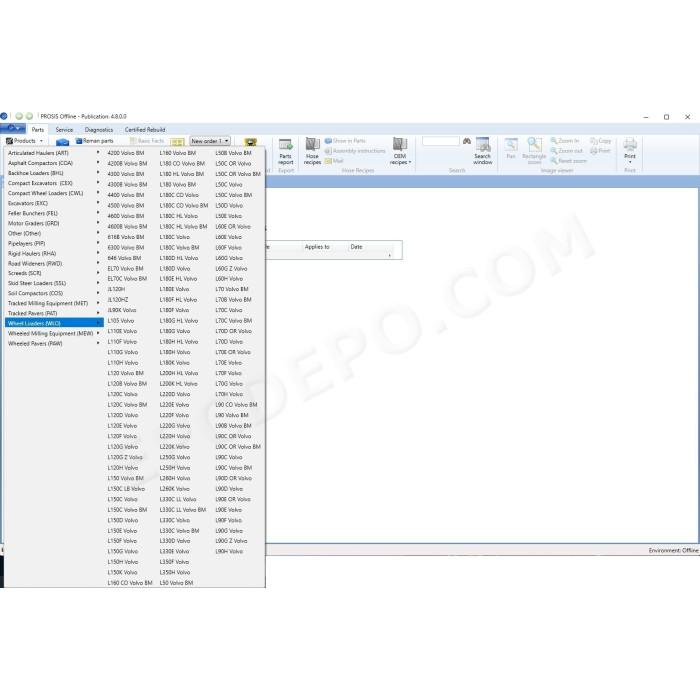The width and height of the screenshot is (700, 700).
Task: Click Reset zoom in Image viewer group
Action: (x=569, y=161)
